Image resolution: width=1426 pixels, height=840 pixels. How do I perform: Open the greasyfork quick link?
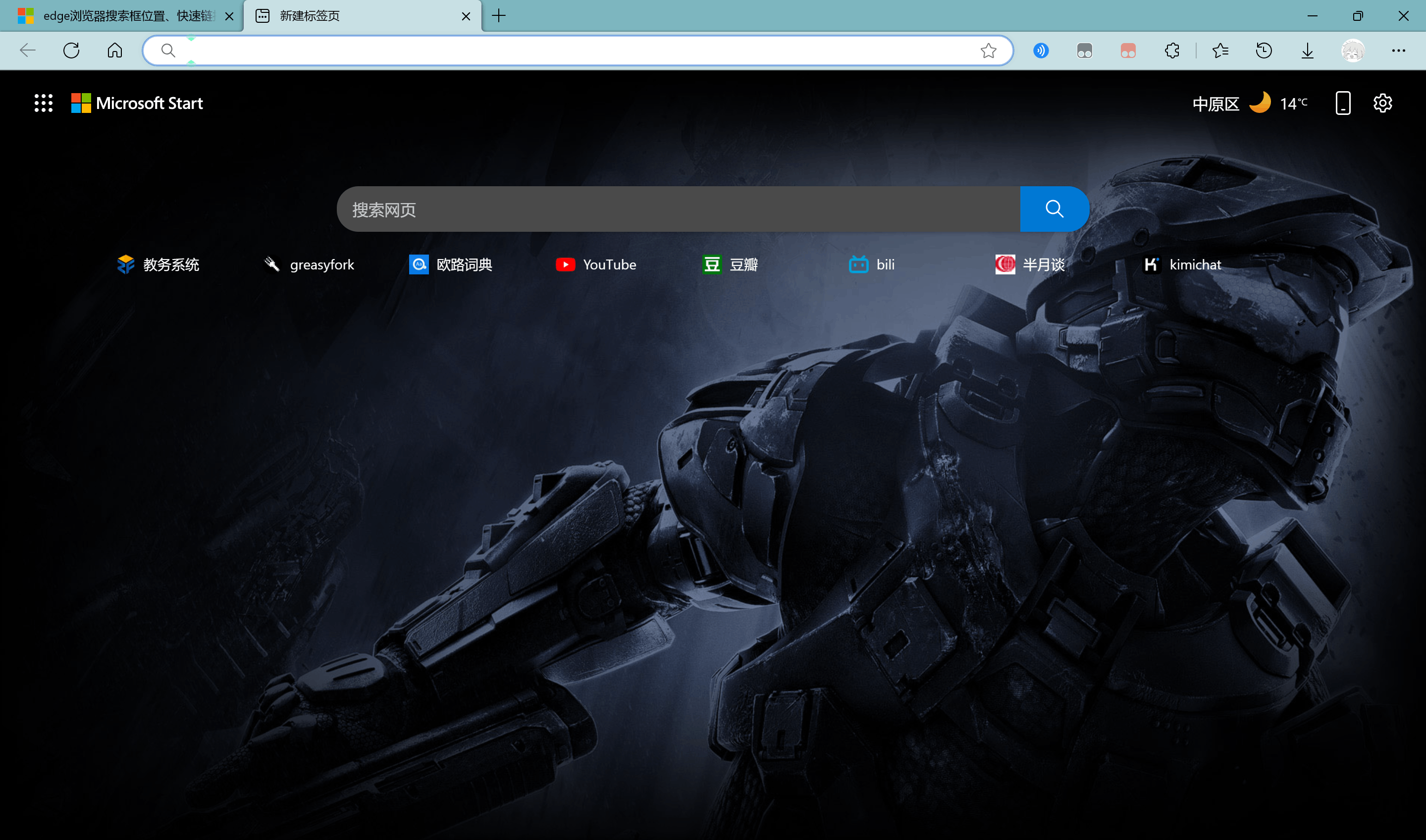pos(309,264)
